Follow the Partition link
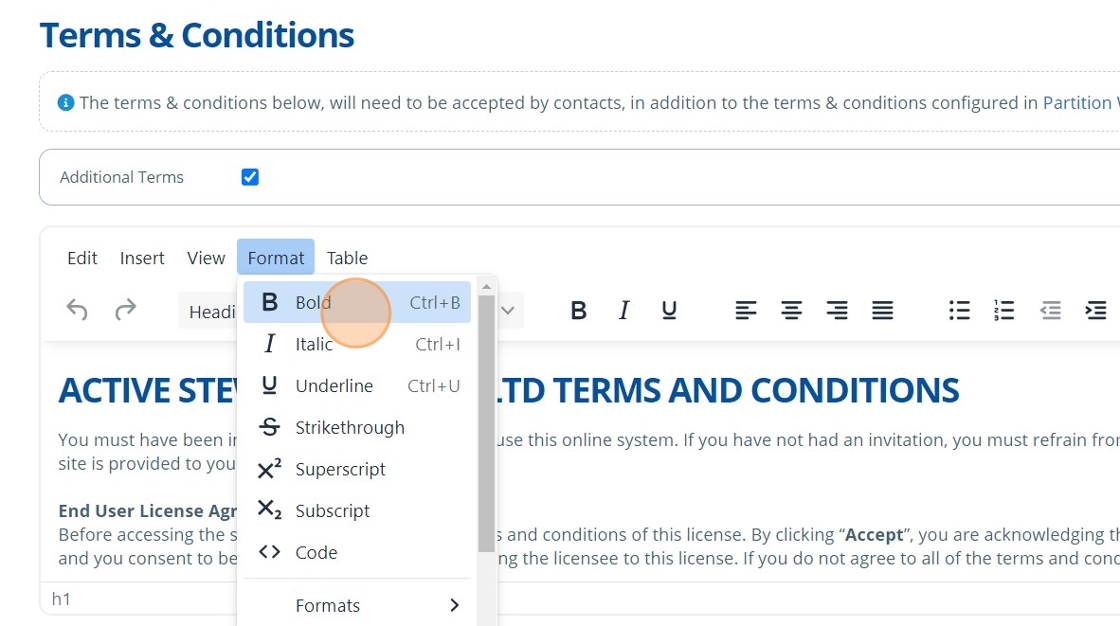 1078,102
